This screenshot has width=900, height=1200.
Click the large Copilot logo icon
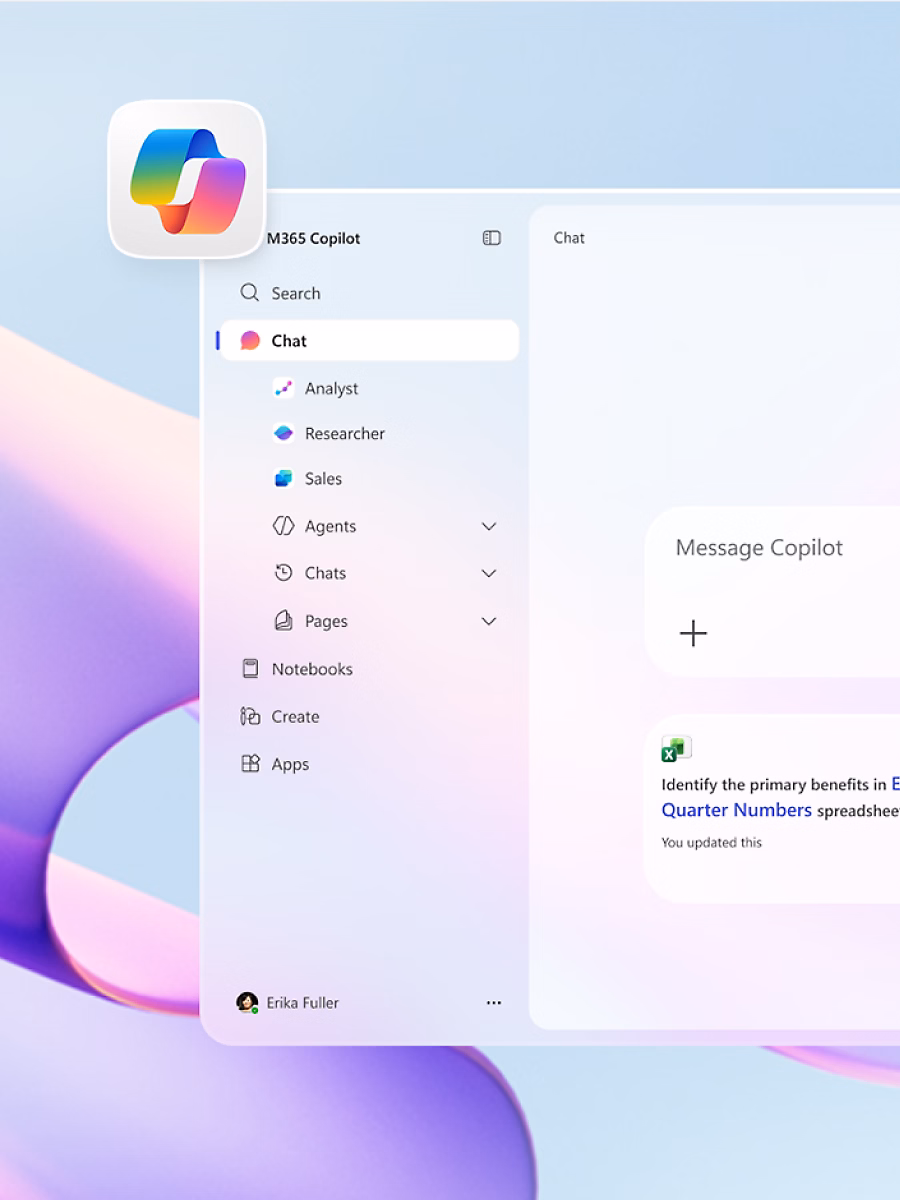[187, 180]
